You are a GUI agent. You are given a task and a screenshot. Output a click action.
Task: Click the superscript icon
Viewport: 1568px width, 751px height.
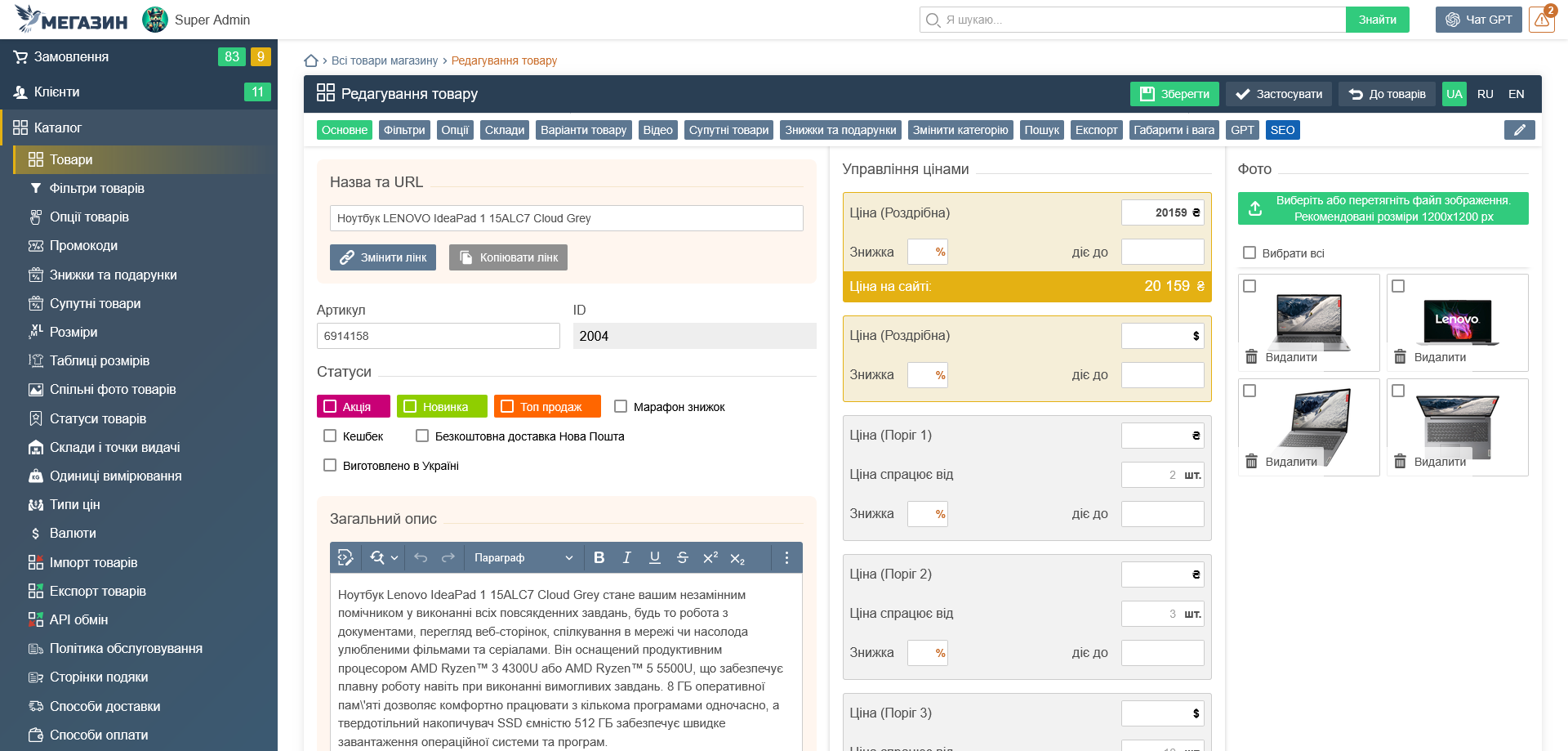[x=710, y=557]
